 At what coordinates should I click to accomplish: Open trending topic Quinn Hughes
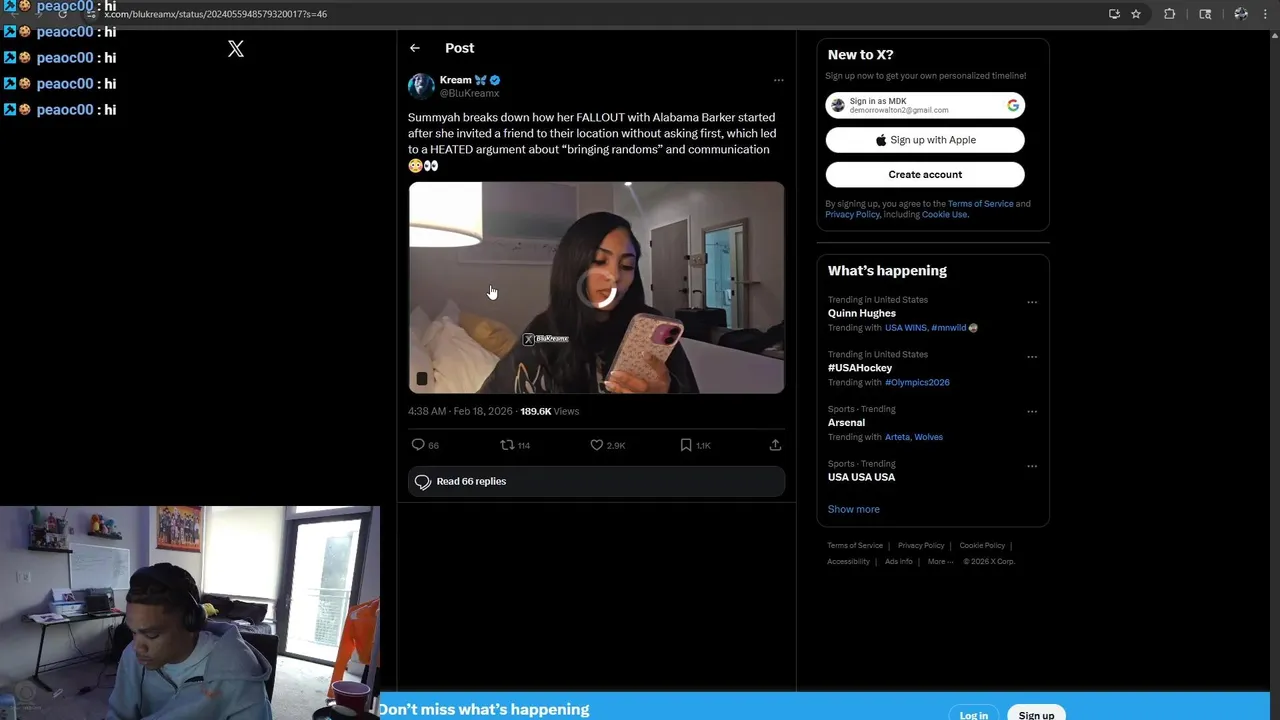pos(861,313)
